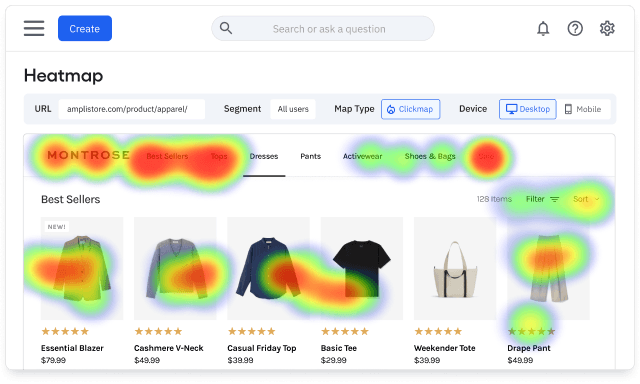Open the settings gear
This screenshot has height=384, width=640.
(607, 29)
